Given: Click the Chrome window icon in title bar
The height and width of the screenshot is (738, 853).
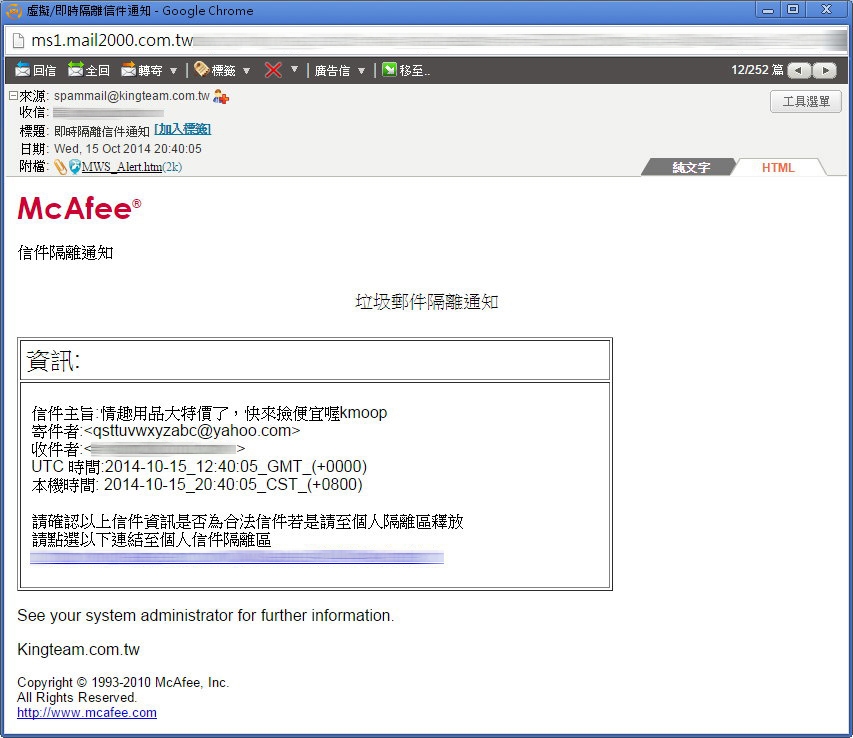Looking at the screenshot, I should click(x=14, y=11).
